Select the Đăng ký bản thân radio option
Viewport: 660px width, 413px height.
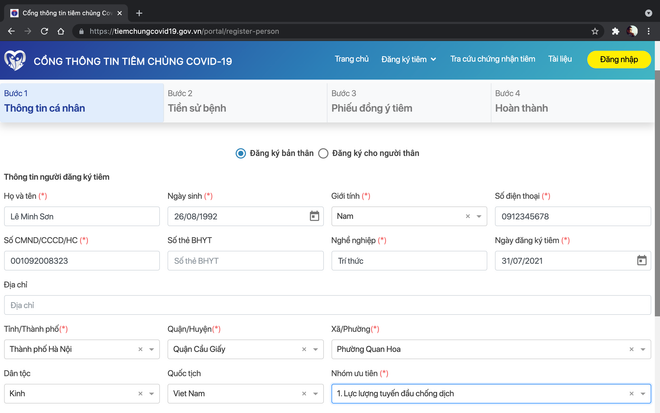[240, 153]
